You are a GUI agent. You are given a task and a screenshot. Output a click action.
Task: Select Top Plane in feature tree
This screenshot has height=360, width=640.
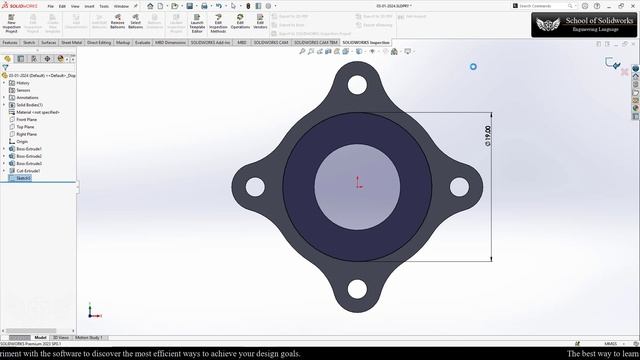(25, 127)
